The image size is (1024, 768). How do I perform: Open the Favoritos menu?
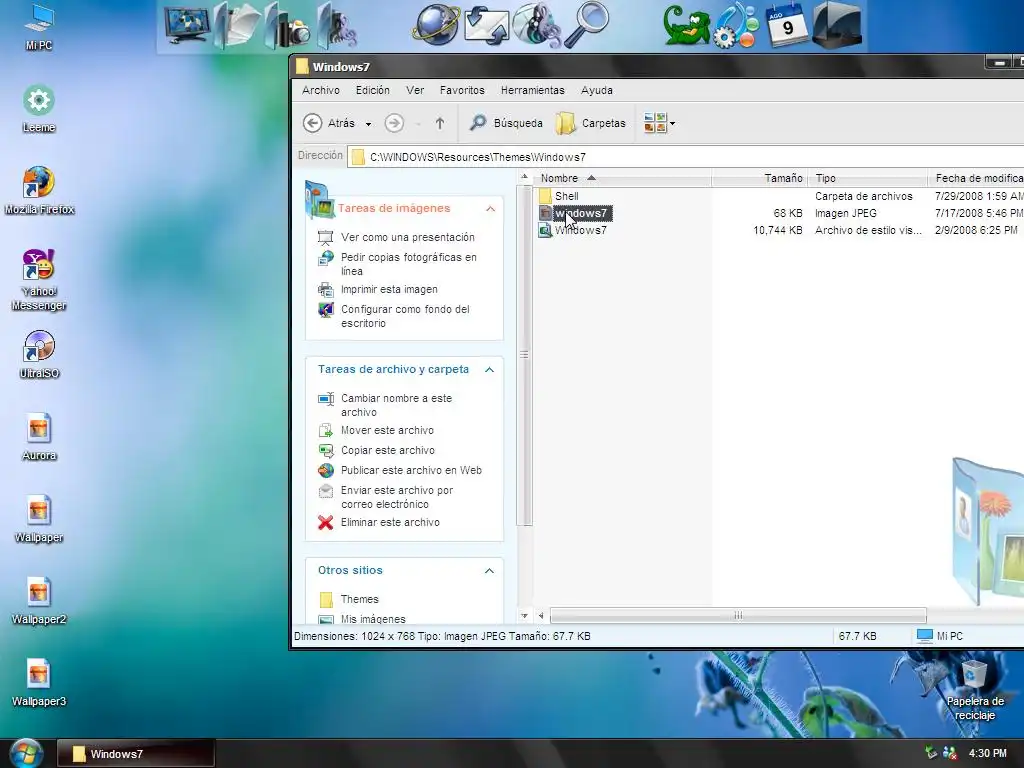pos(462,90)
